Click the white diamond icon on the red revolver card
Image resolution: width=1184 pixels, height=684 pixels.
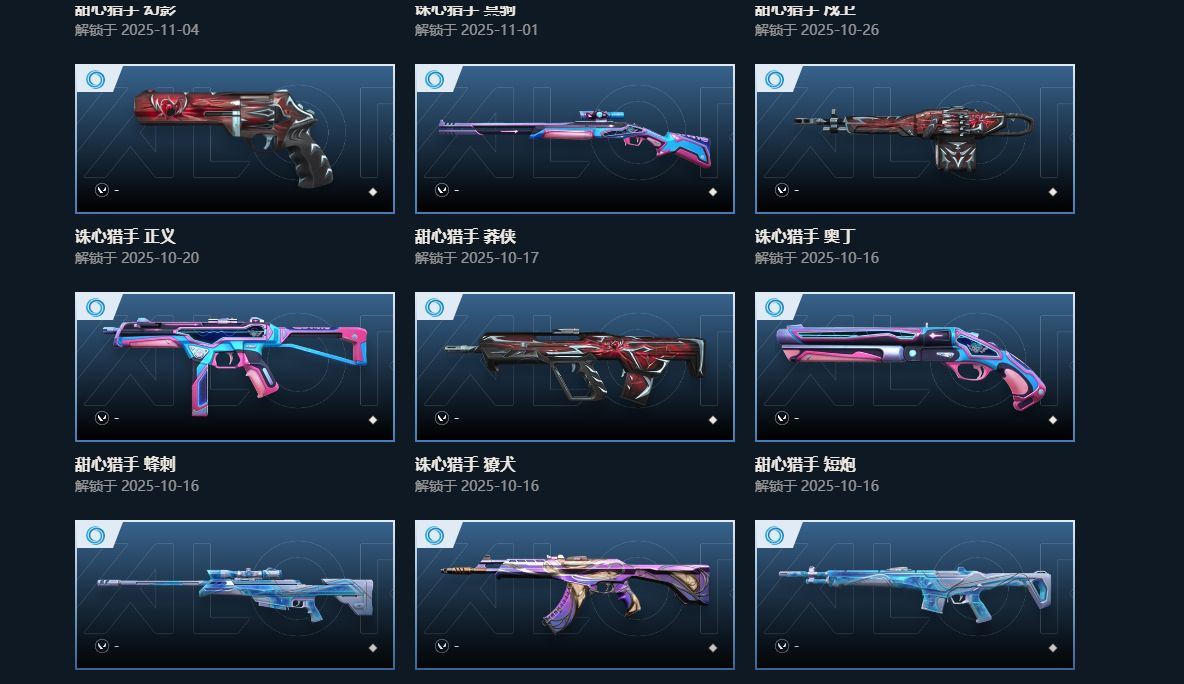pyautogui.click(x=373, y=192)
